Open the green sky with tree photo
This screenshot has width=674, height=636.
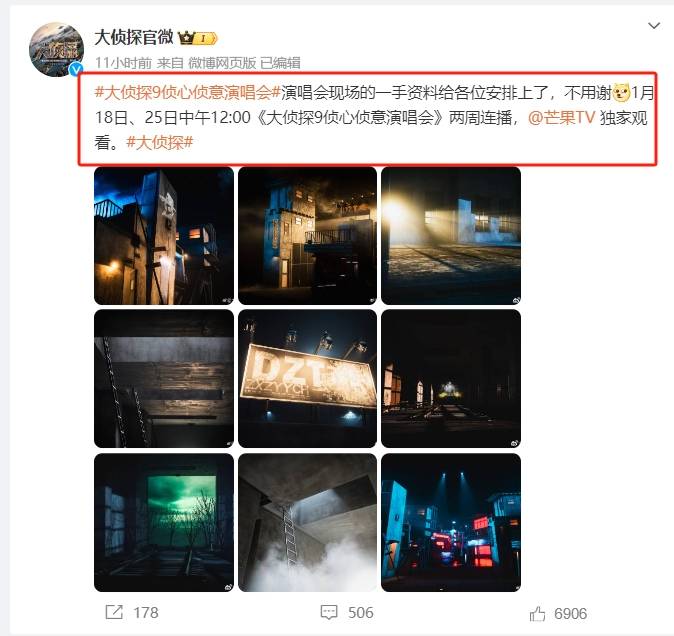point(164,523)
